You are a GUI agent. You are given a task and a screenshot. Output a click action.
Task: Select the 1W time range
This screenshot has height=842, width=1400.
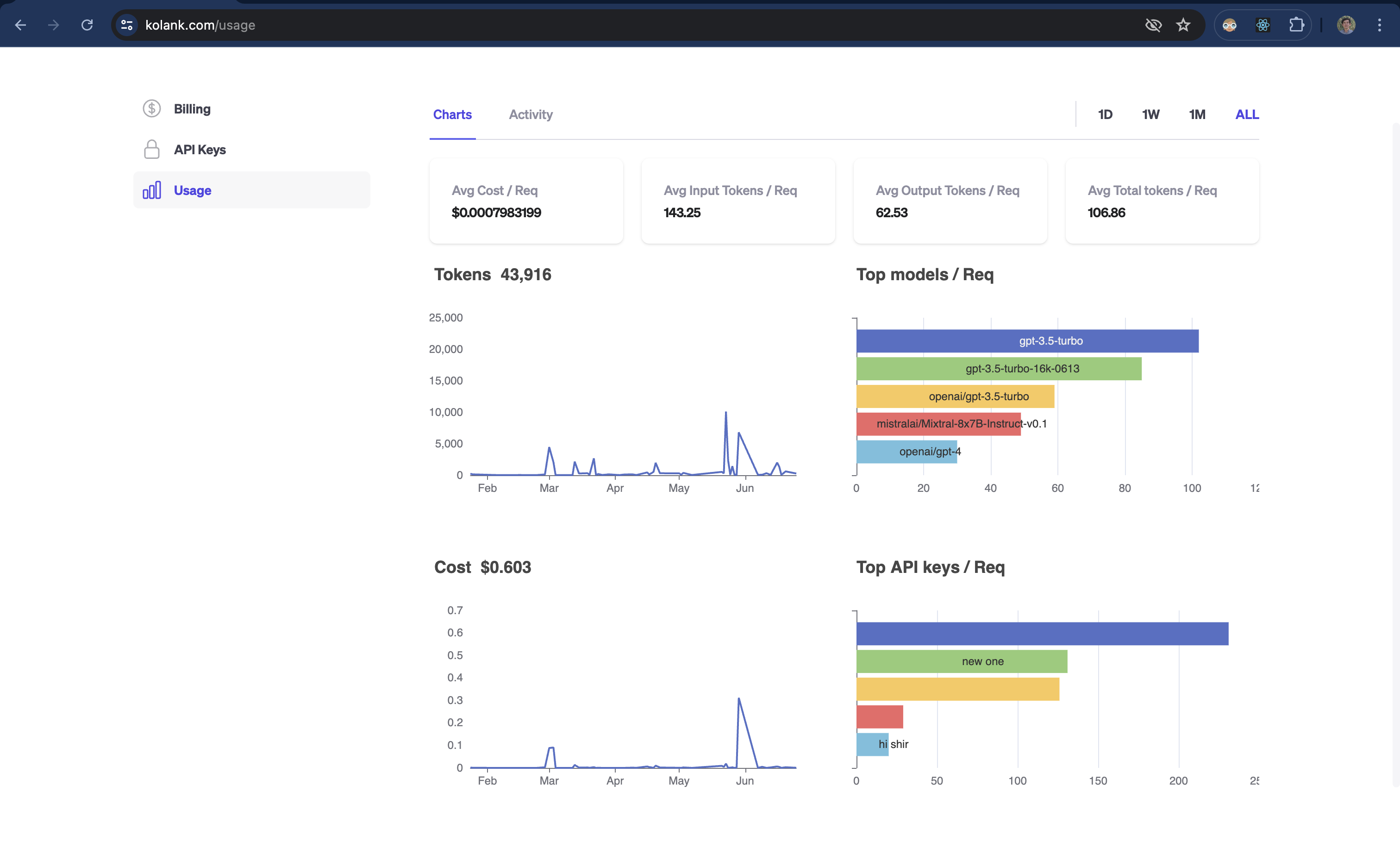coord(1150,114)
